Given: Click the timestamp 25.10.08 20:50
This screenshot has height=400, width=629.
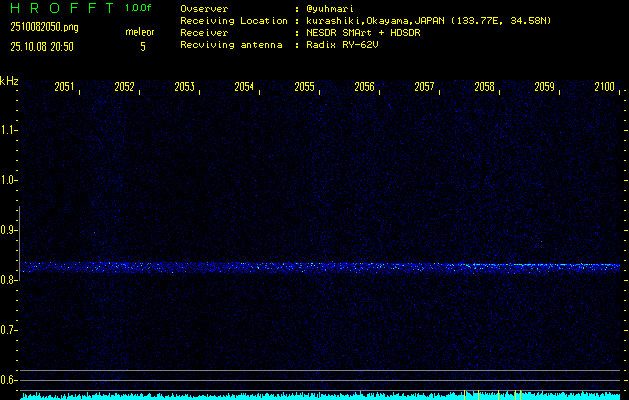Looking at the screenshot, I should [x=42, y=47].
